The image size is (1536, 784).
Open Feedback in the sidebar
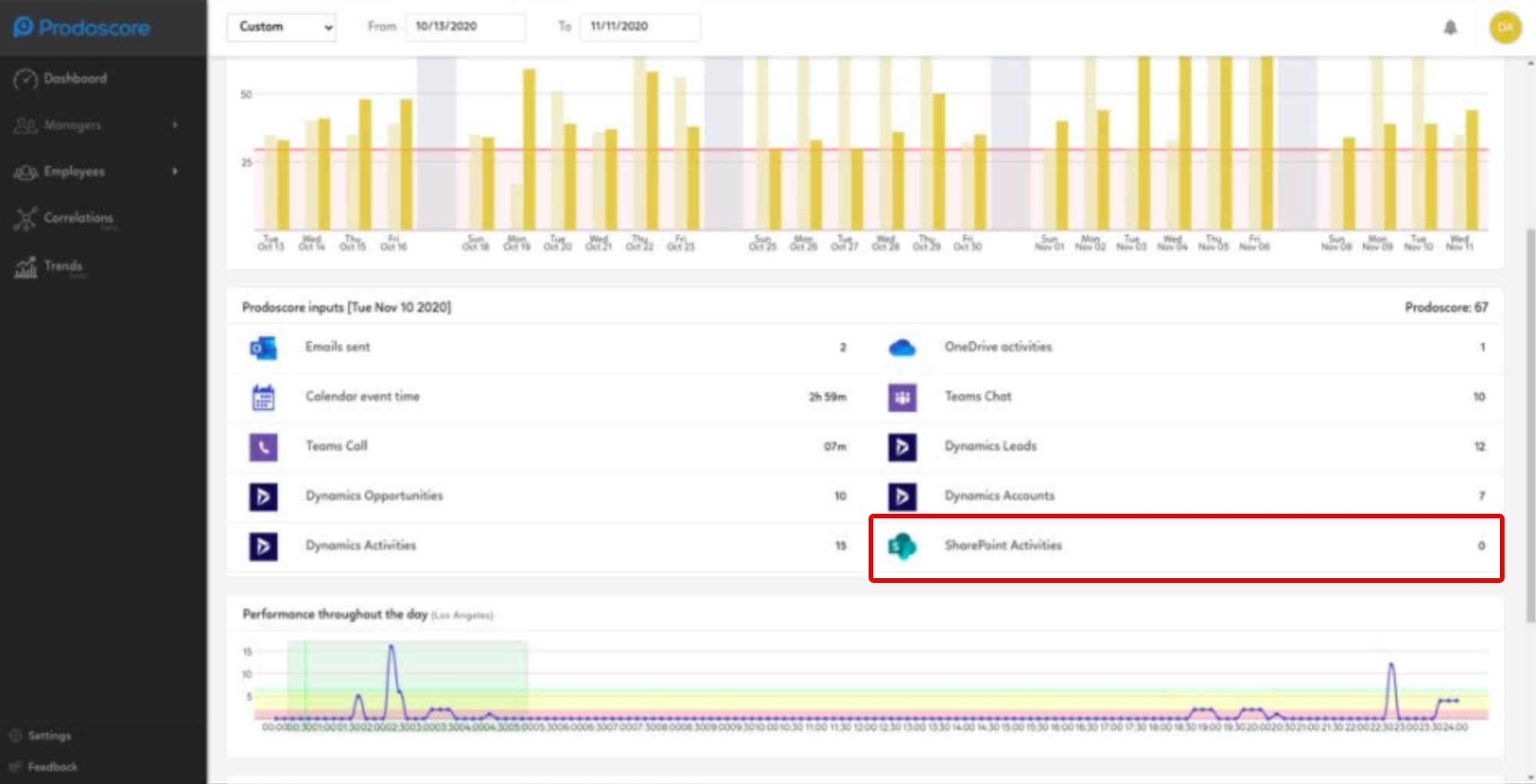point(52,766)
